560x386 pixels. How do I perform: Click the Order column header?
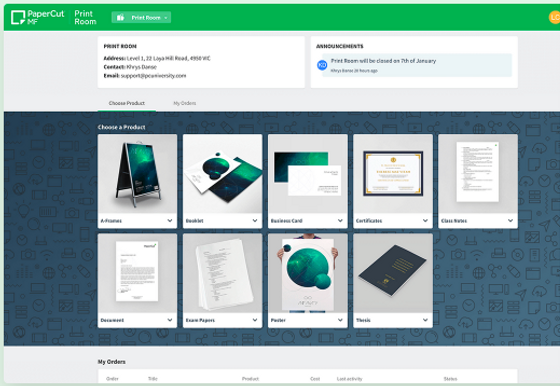click(112, 379)
